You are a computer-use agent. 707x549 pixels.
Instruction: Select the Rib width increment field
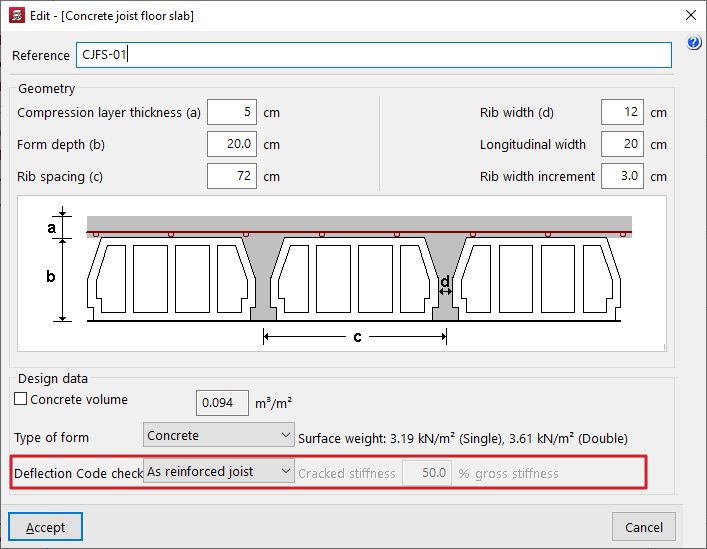622,177
